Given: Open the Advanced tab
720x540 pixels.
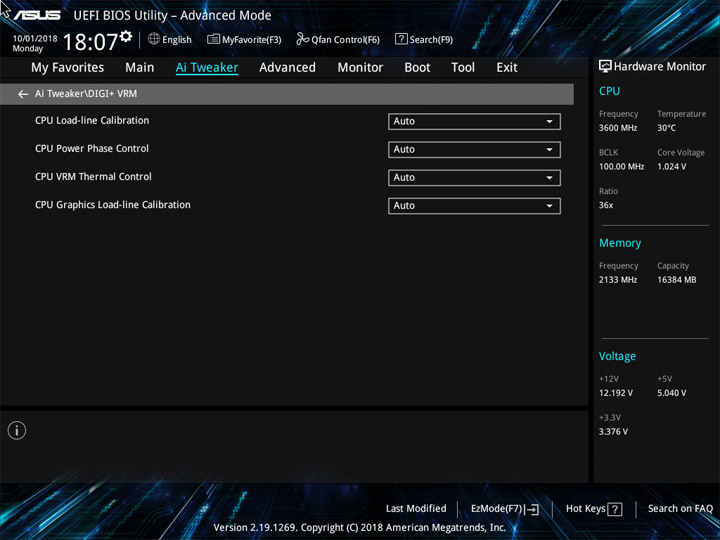Looking at the screenshot, I should pyautogui.click(x=287, y=68).
